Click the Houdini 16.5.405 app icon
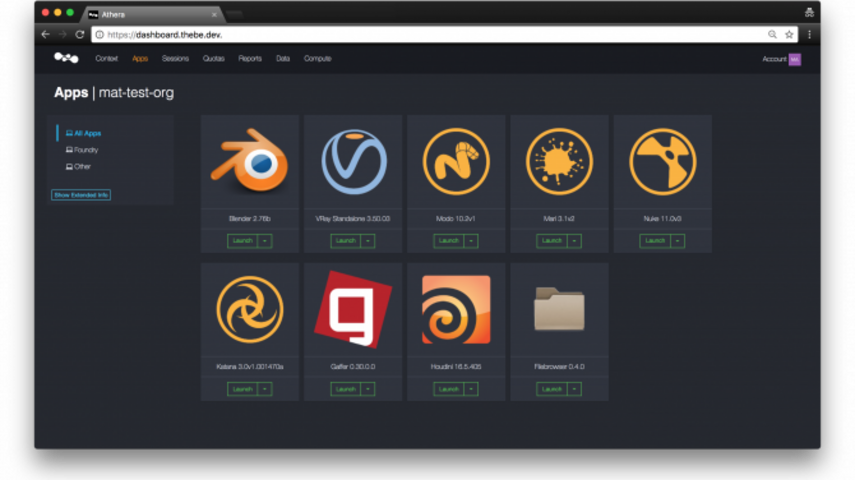 click(456, 309)
